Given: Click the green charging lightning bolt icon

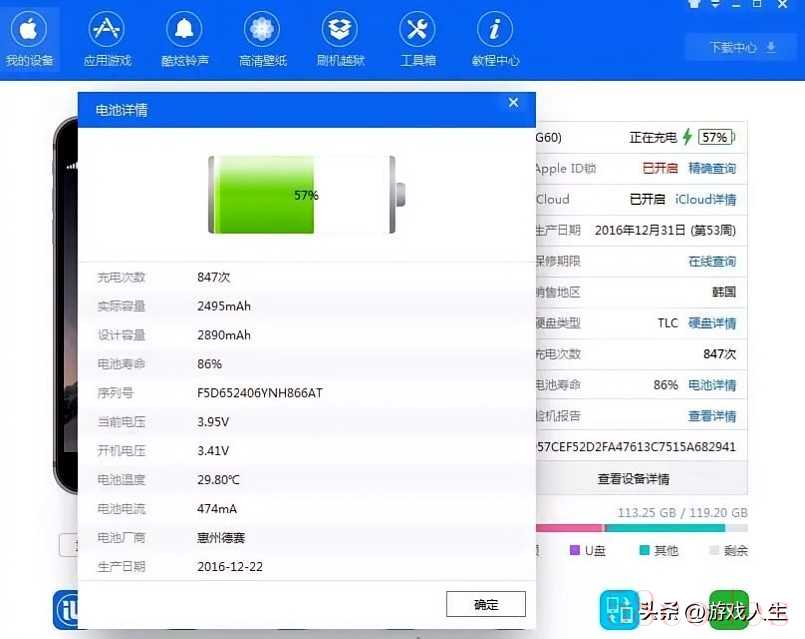Looking at the screenshot, I should point(687,137).
